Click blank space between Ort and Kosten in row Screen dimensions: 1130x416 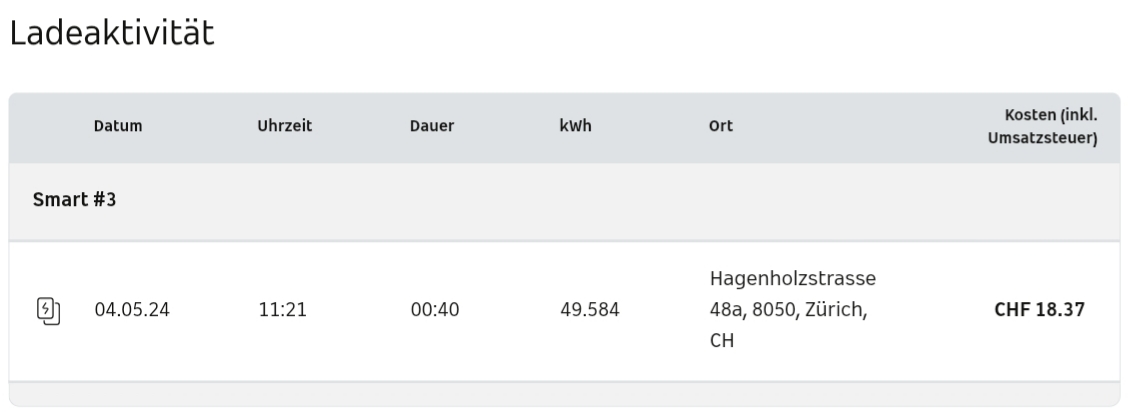point(933,310)
